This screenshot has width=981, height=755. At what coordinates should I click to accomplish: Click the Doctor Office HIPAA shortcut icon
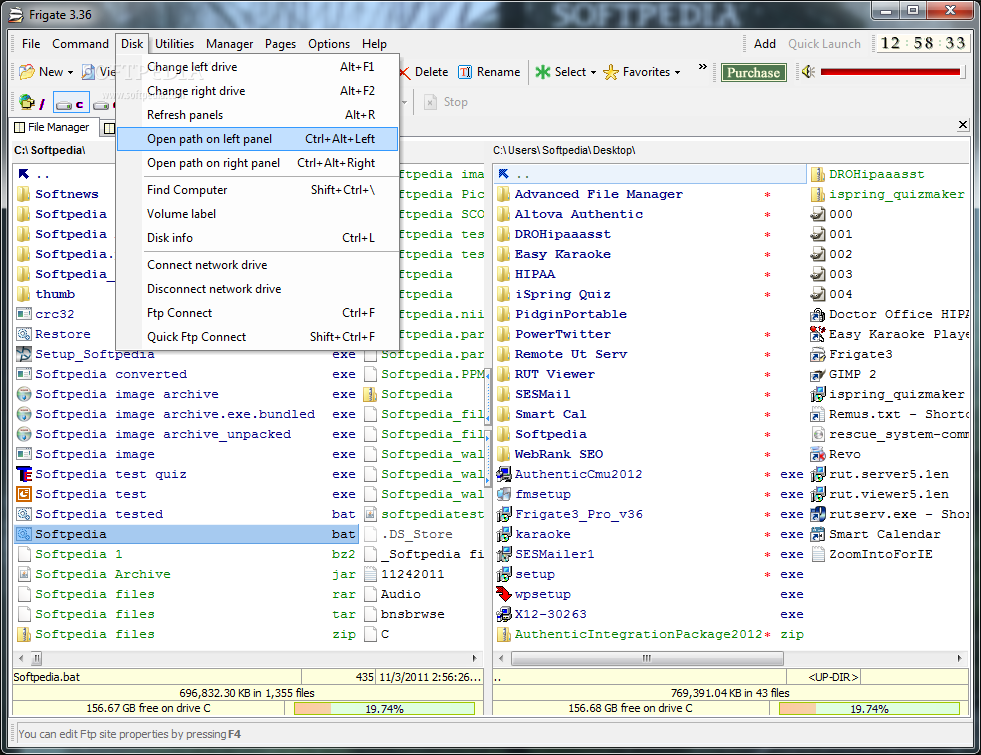pyautogui.click(x=817, y=314)
